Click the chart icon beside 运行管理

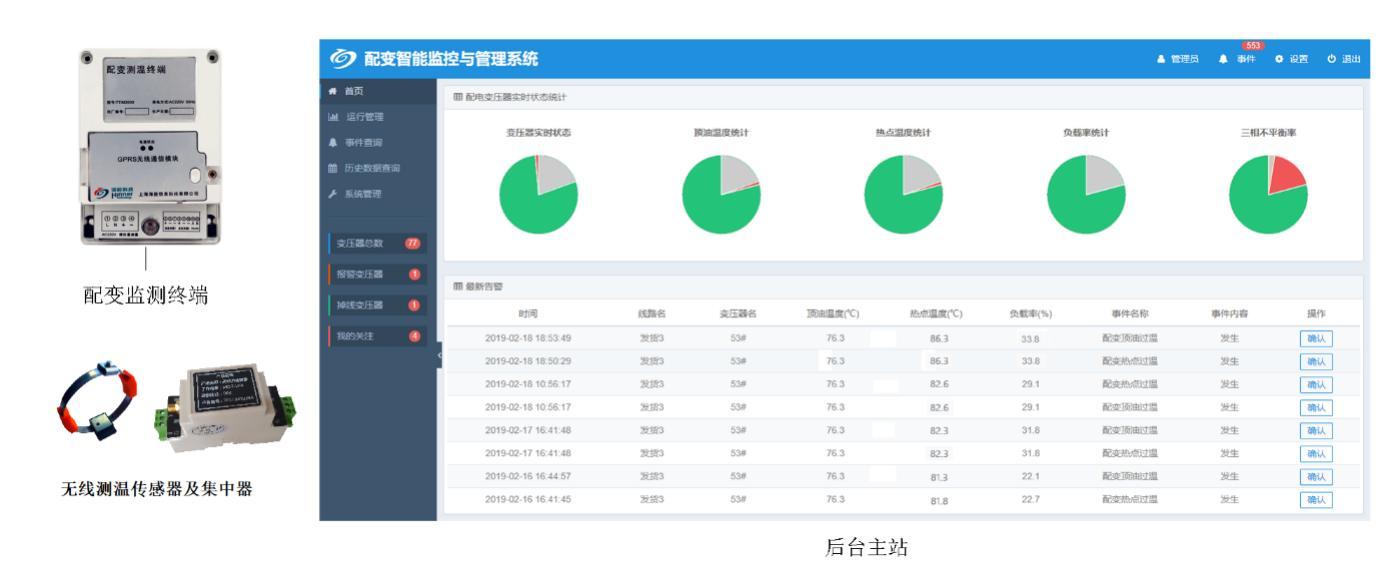pos(330,118)
